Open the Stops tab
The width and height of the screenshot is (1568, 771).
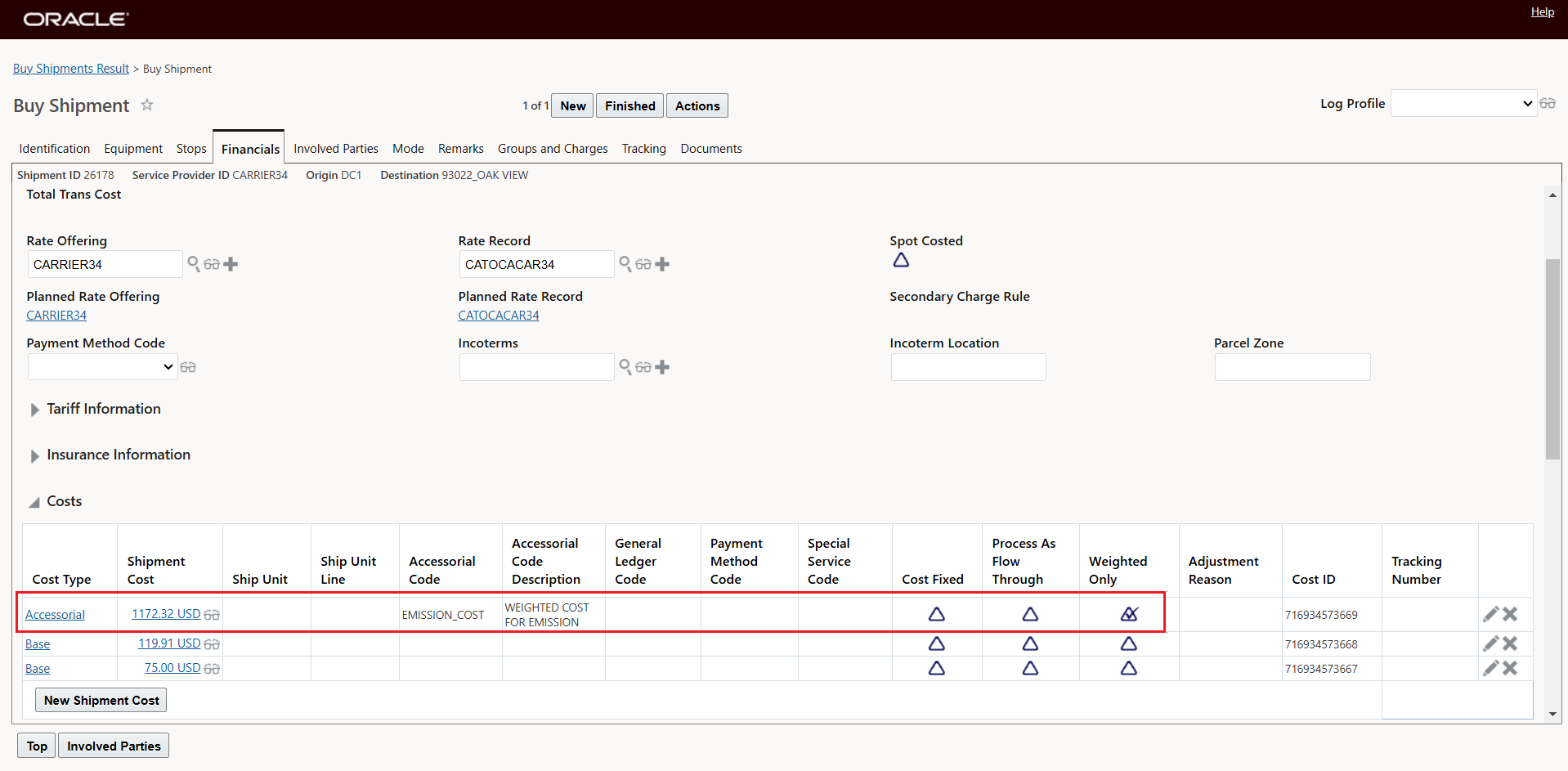coord(191,149)
